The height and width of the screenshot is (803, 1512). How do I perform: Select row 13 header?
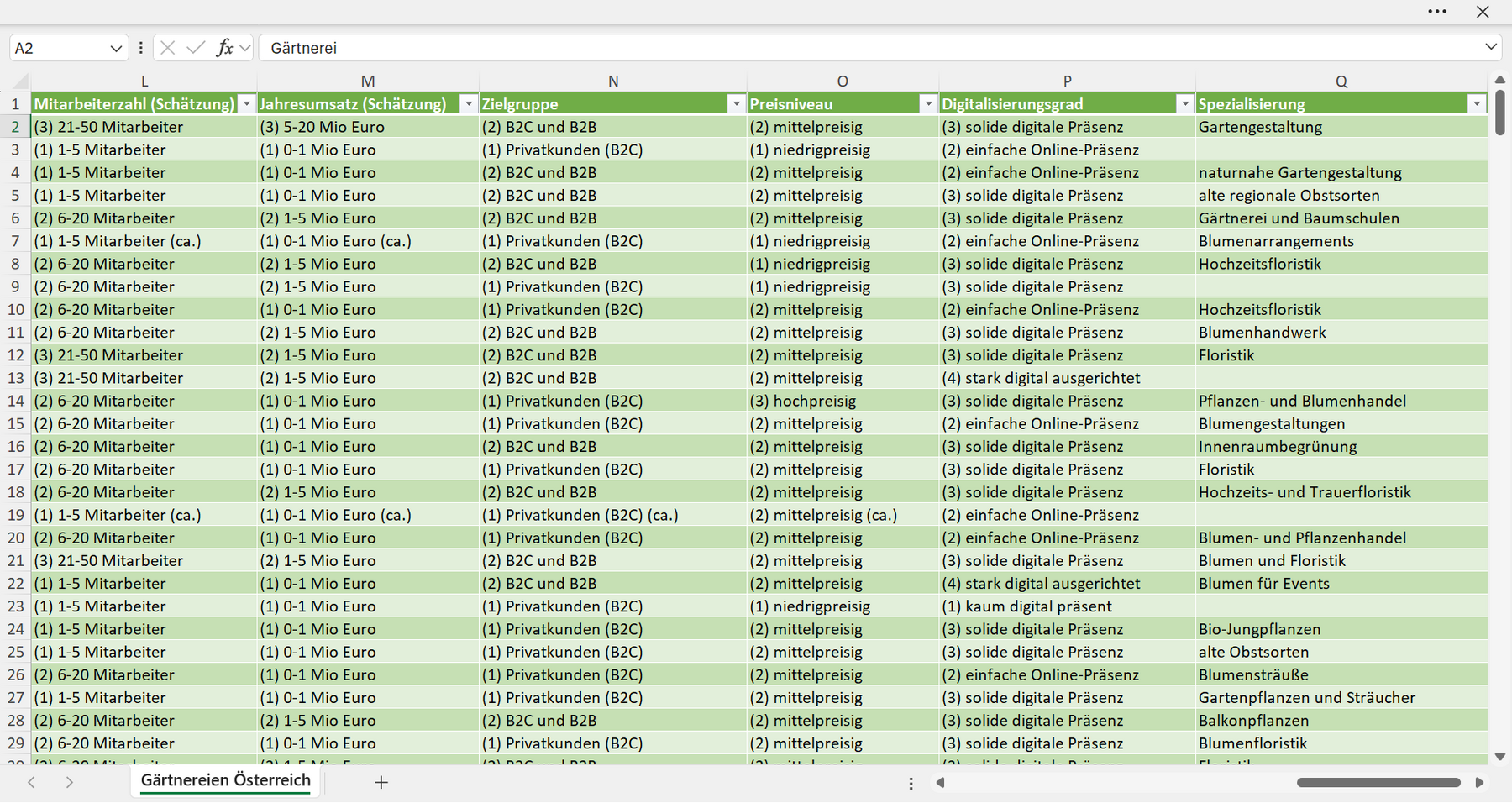click(15, 378)
